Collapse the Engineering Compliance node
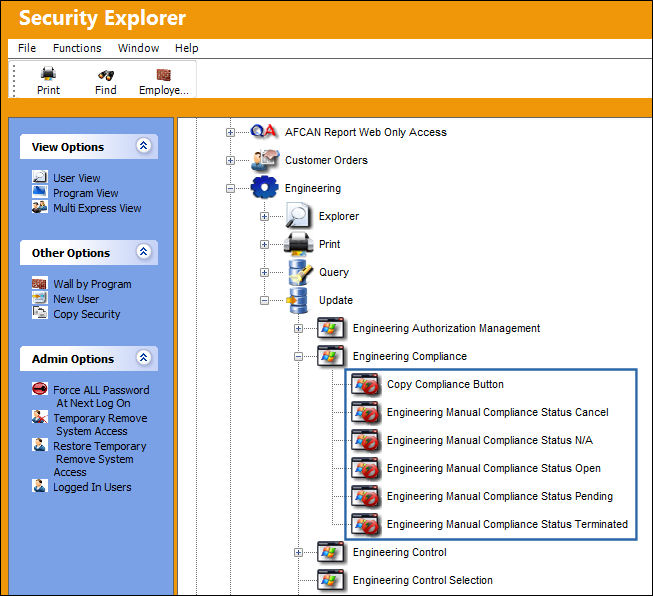The image size is (653, 596). (298, 357)
